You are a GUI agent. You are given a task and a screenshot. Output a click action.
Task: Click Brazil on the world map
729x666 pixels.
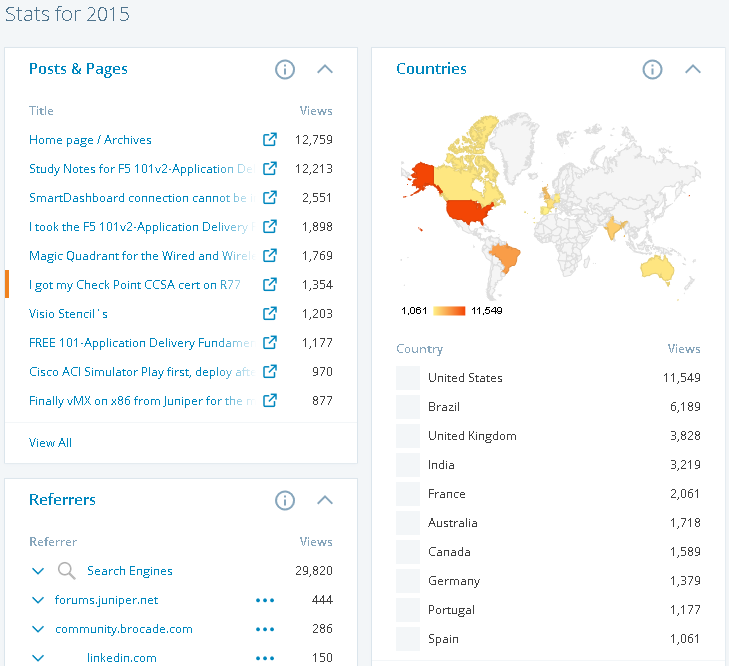504,256
